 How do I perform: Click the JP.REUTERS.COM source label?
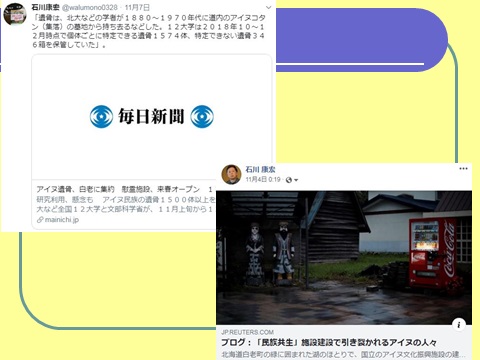click(247, 332)
